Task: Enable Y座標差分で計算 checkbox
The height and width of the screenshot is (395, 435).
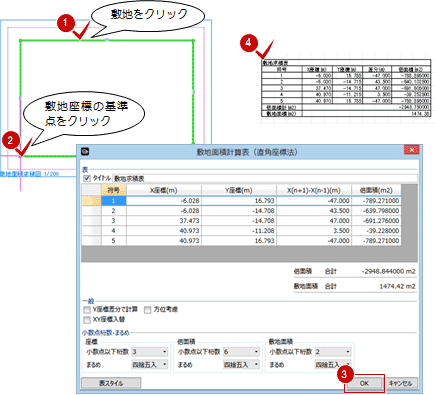Action: pyautogui.click(x=87, y=310)
